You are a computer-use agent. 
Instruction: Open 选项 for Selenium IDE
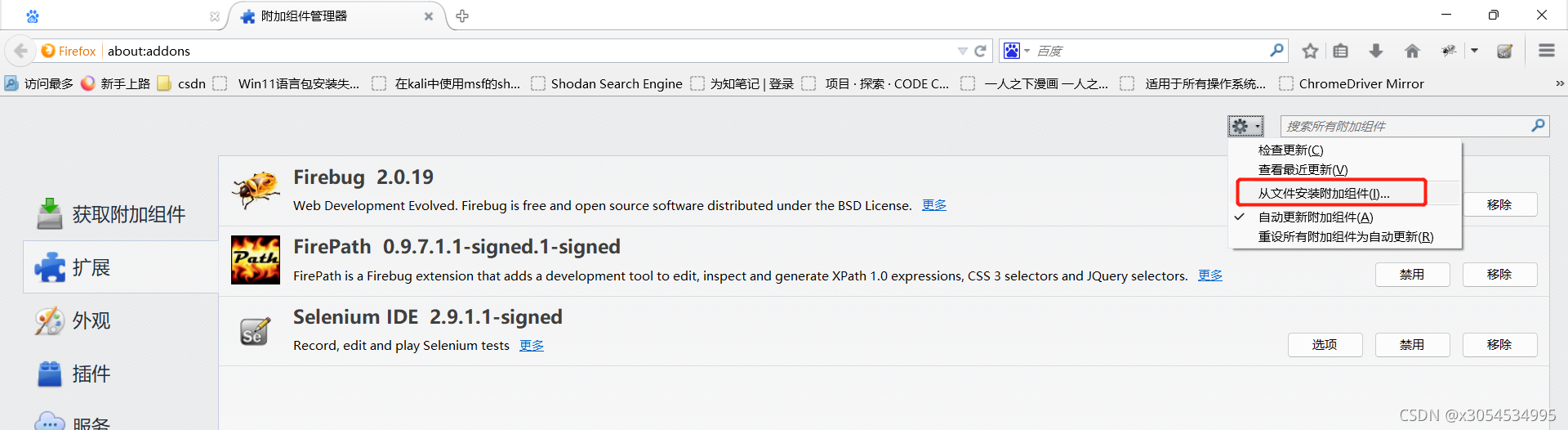pyautogui.click(x=1325, y=345)
